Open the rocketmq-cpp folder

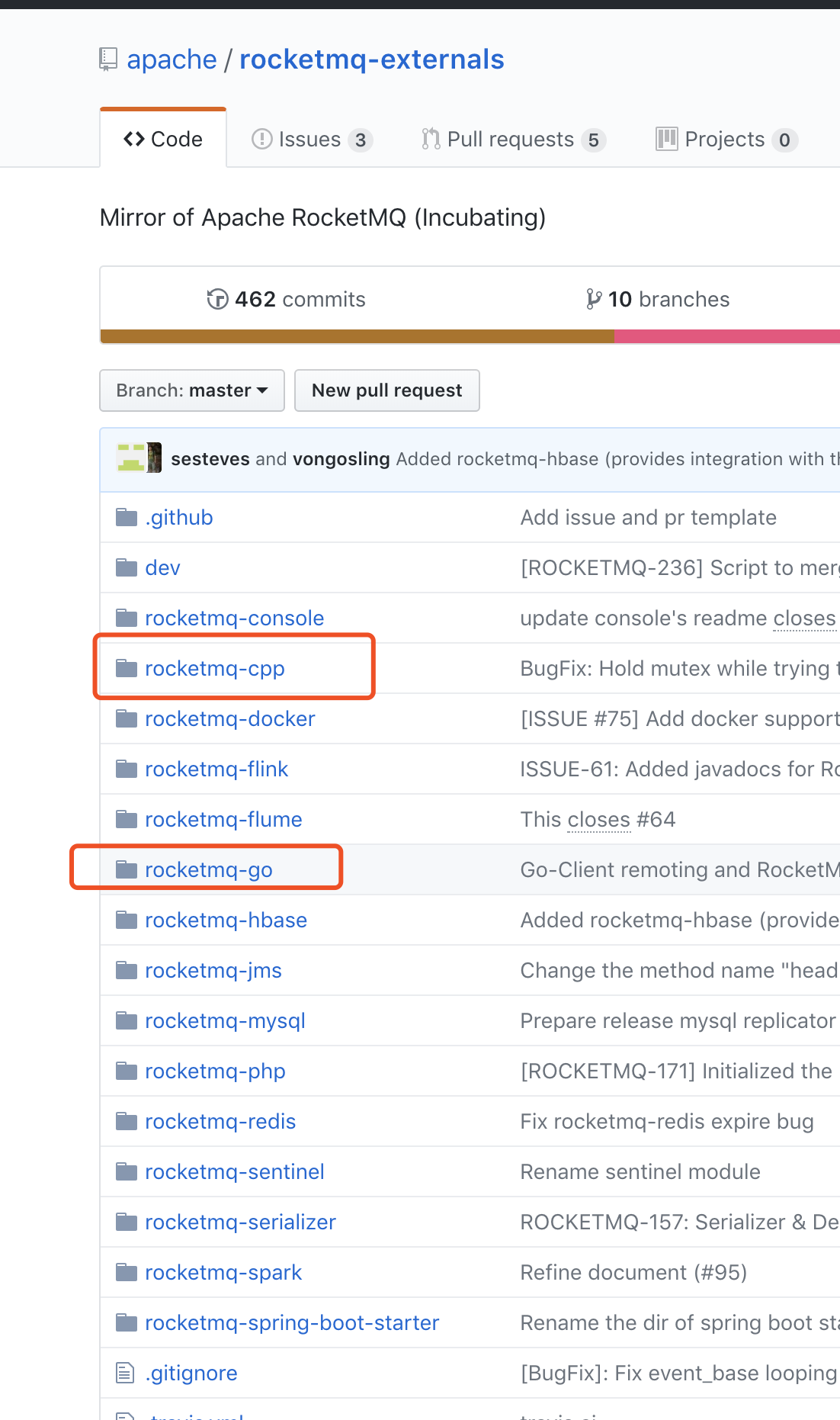(x=215, y=669)
